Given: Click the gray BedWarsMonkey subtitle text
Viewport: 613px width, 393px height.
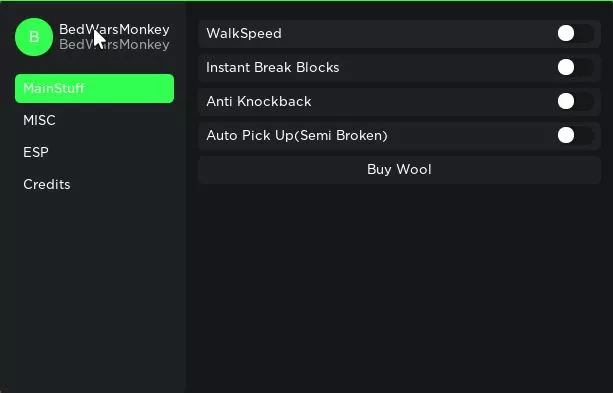Looking at the screenshot, I should [114, 45].
